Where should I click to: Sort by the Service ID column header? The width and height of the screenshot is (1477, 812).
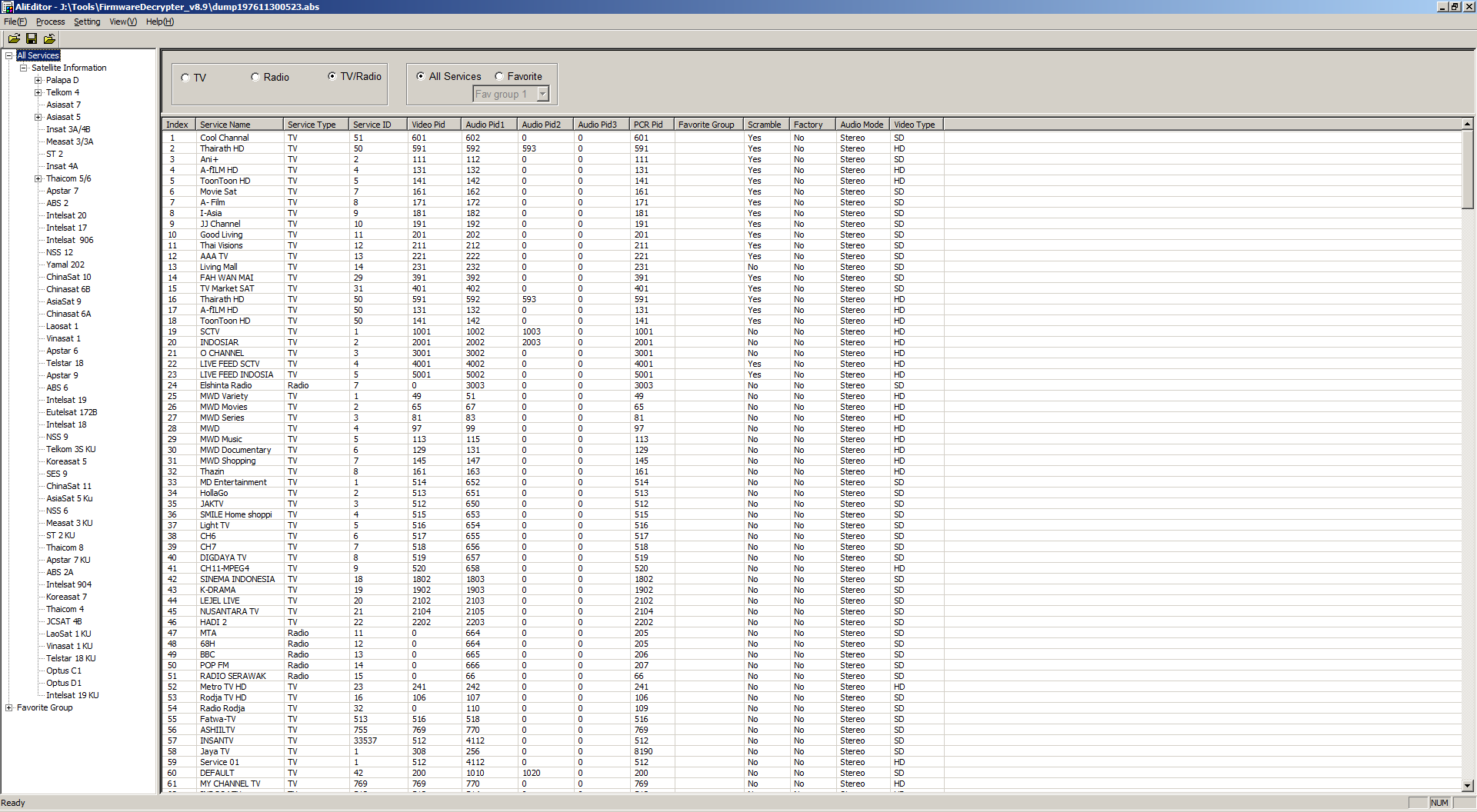click(x=378, y=125)
